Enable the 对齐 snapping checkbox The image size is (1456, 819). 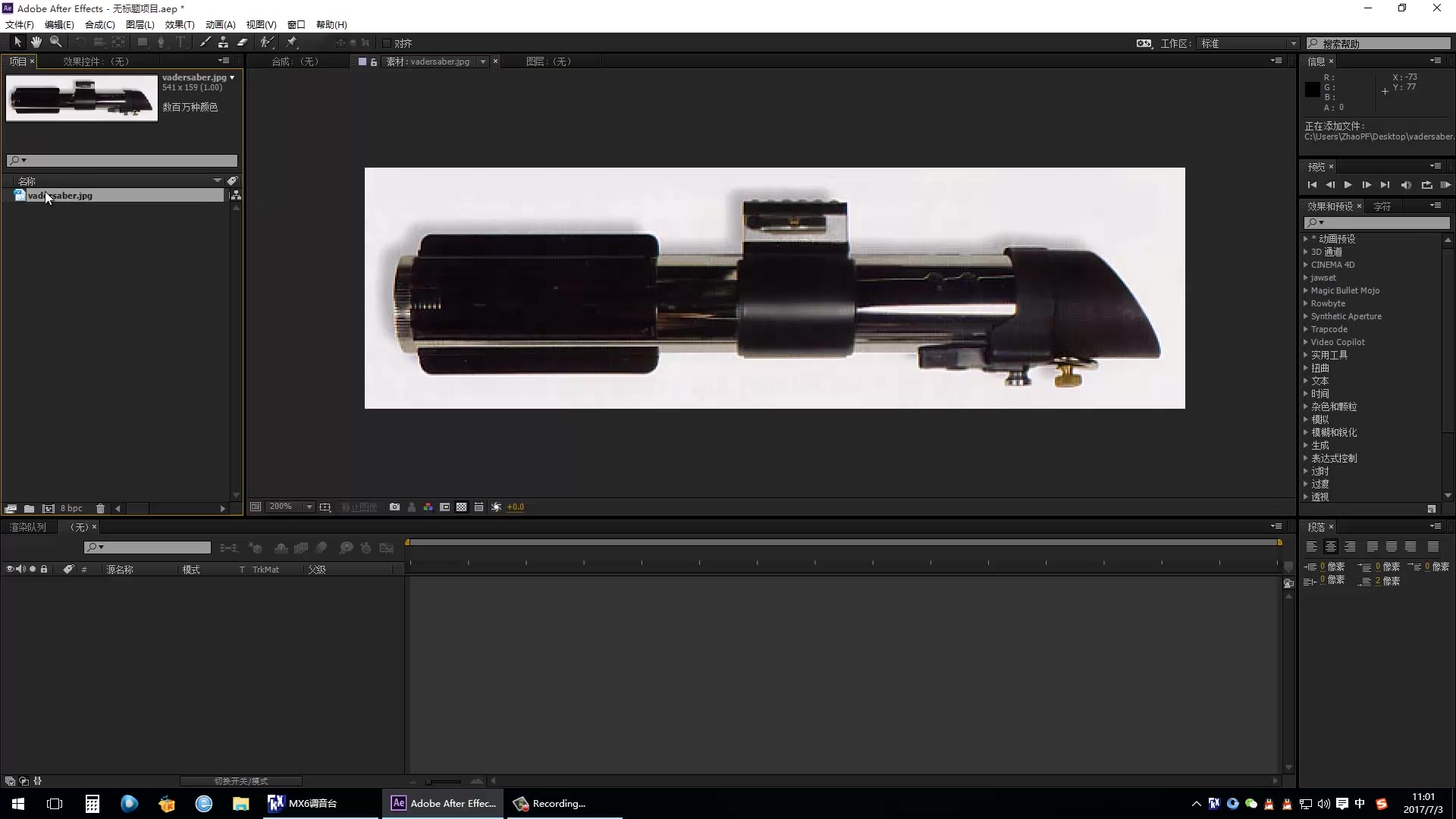pos(387,43)
